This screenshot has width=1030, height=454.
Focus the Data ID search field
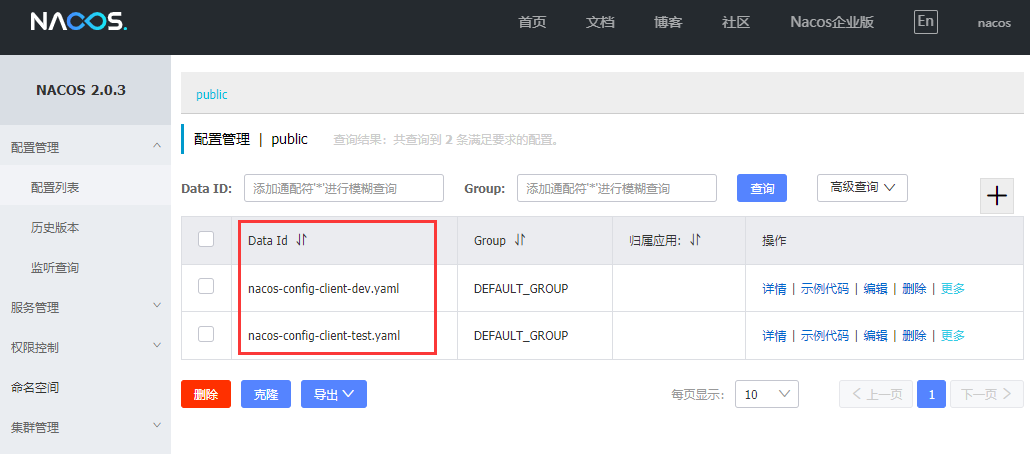pos(344,188)
